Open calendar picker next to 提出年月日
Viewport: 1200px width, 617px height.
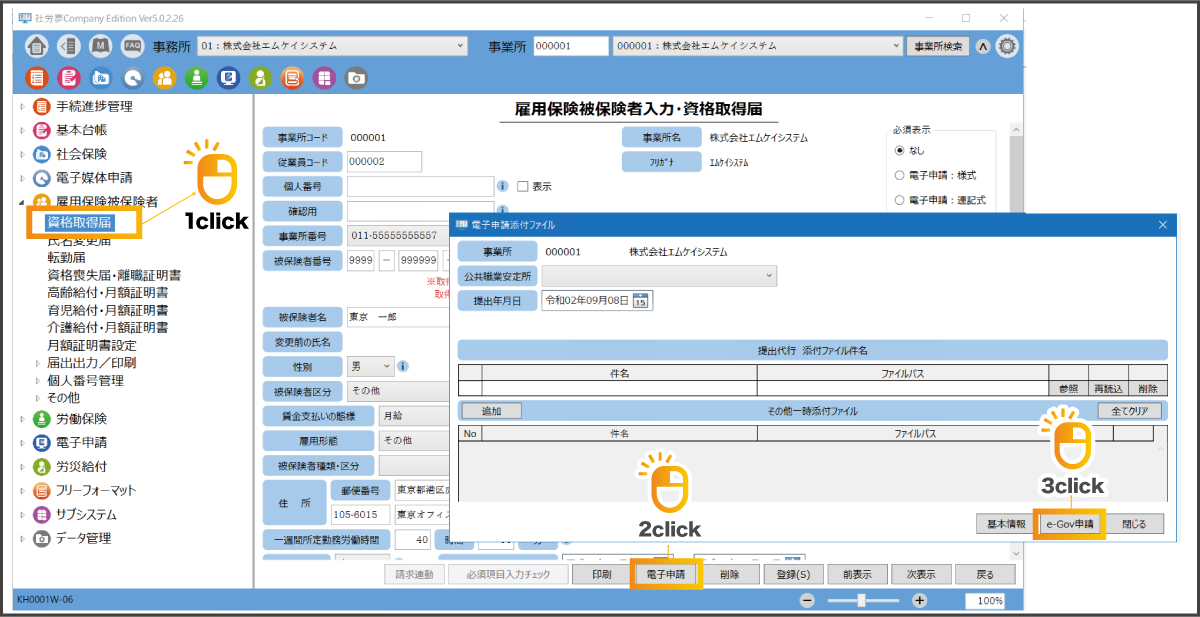641,300
